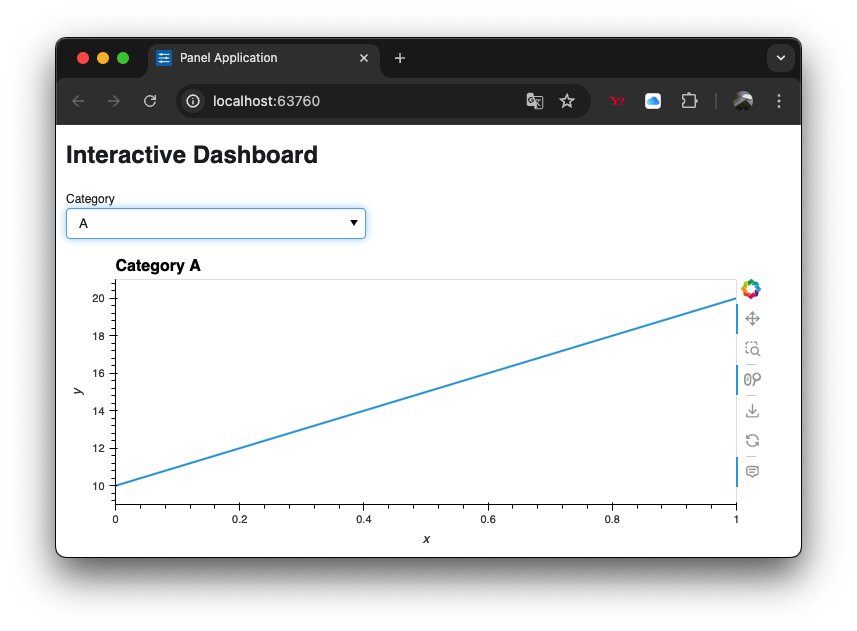Image resolution: width=857 pixels, height=631 pixels.
Task: Click the colorful Bokeh logo
Action: 751,289
